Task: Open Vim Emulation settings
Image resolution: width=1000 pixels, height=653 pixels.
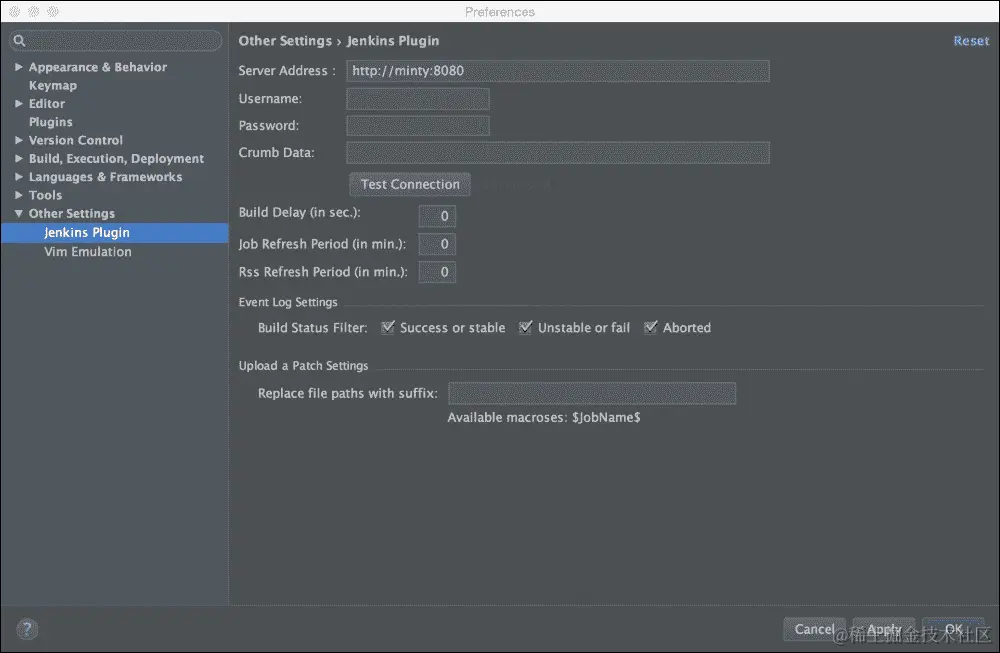Action: click(x=88, y=252)
